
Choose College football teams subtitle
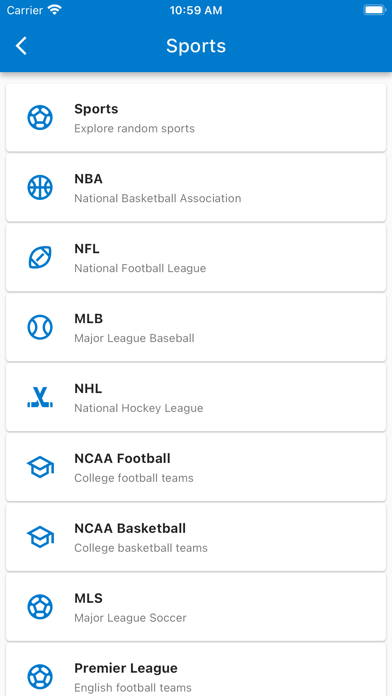coord(134,478)
